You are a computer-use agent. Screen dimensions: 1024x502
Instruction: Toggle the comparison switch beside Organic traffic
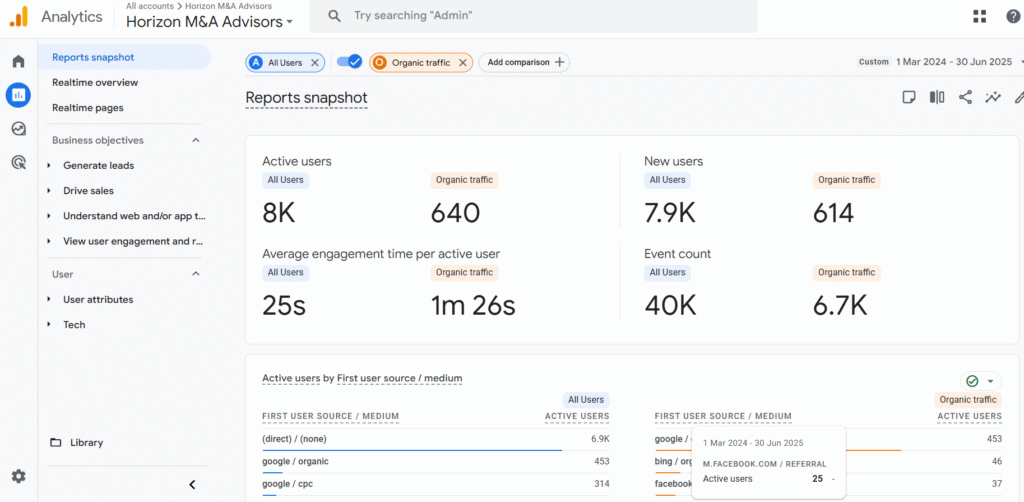[349, 62]
